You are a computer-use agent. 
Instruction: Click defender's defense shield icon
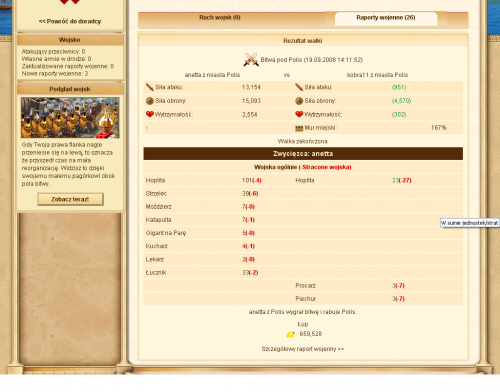coord(299,101)
